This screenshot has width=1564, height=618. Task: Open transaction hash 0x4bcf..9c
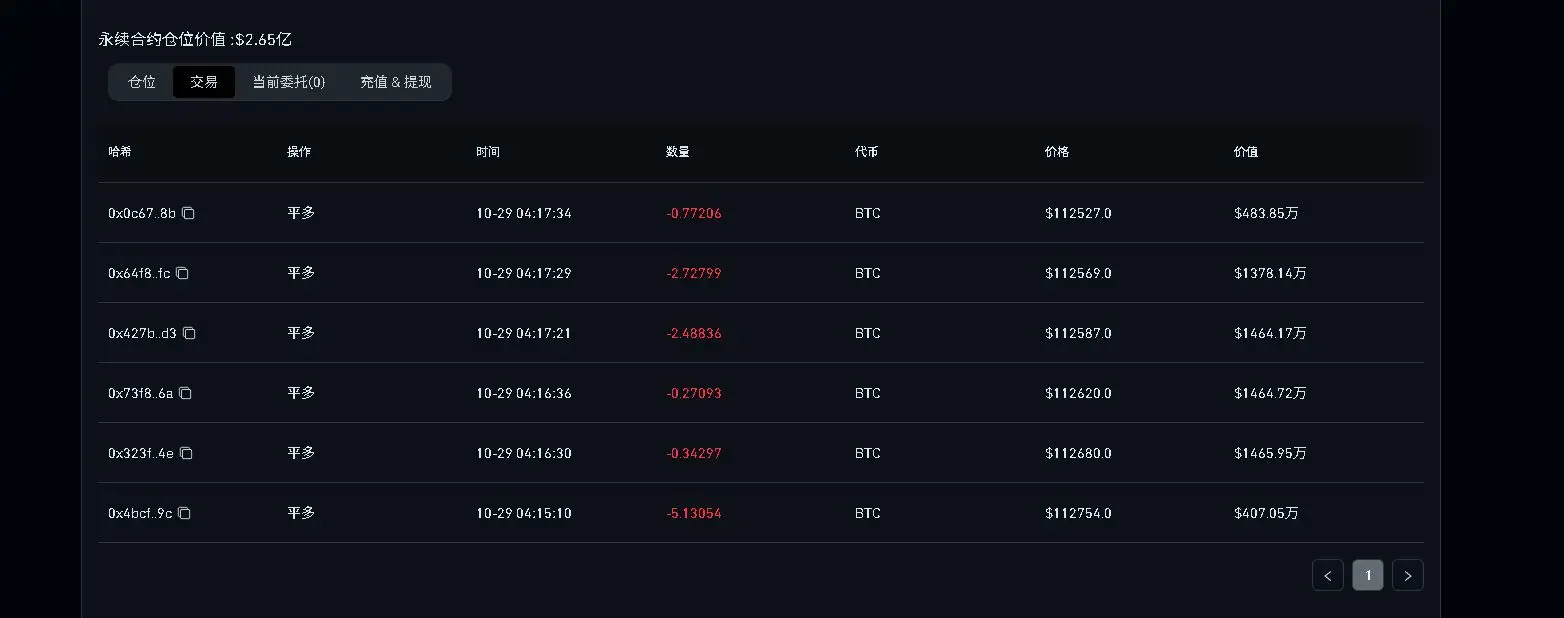(x=140, y=513)
